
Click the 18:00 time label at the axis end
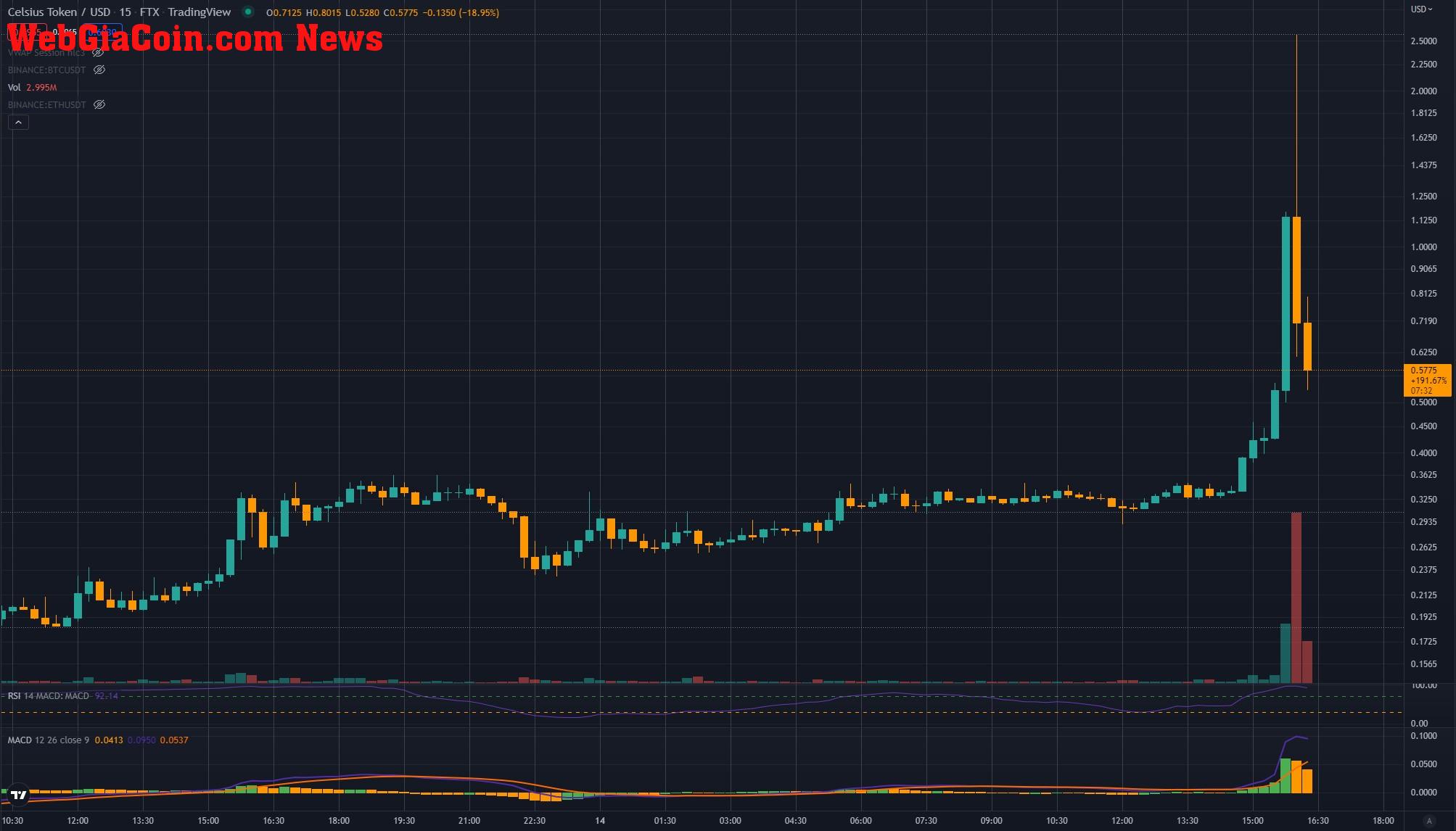click(1383, 820)
